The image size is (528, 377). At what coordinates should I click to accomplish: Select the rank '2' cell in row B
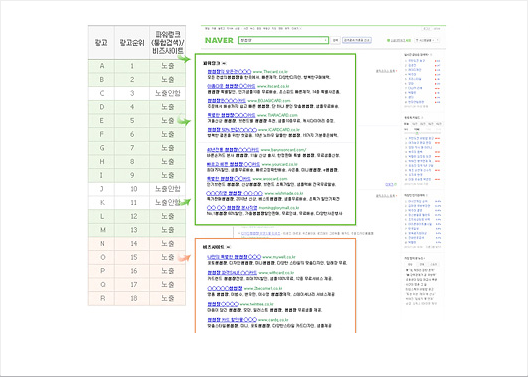(x=132, y=80)
